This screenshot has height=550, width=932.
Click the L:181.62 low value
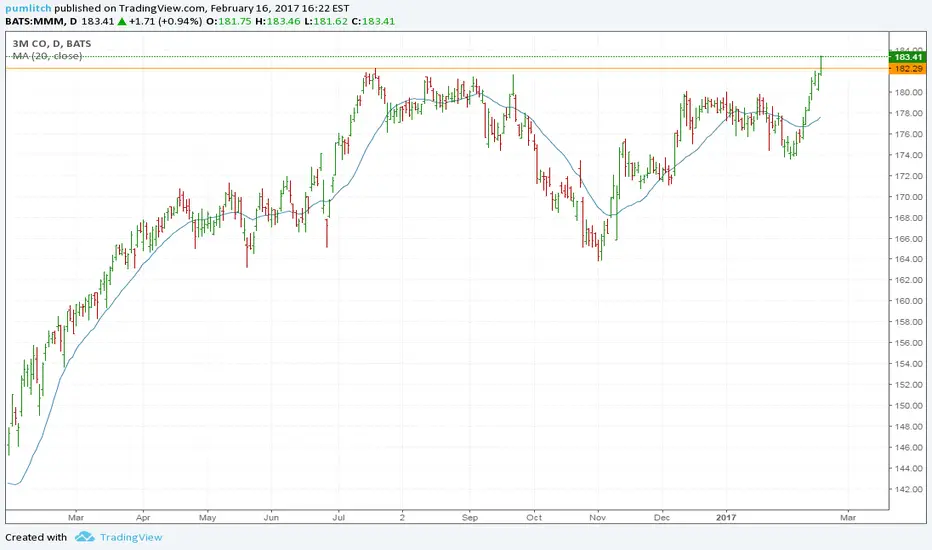pyautogui.click(x=326, y=21)
